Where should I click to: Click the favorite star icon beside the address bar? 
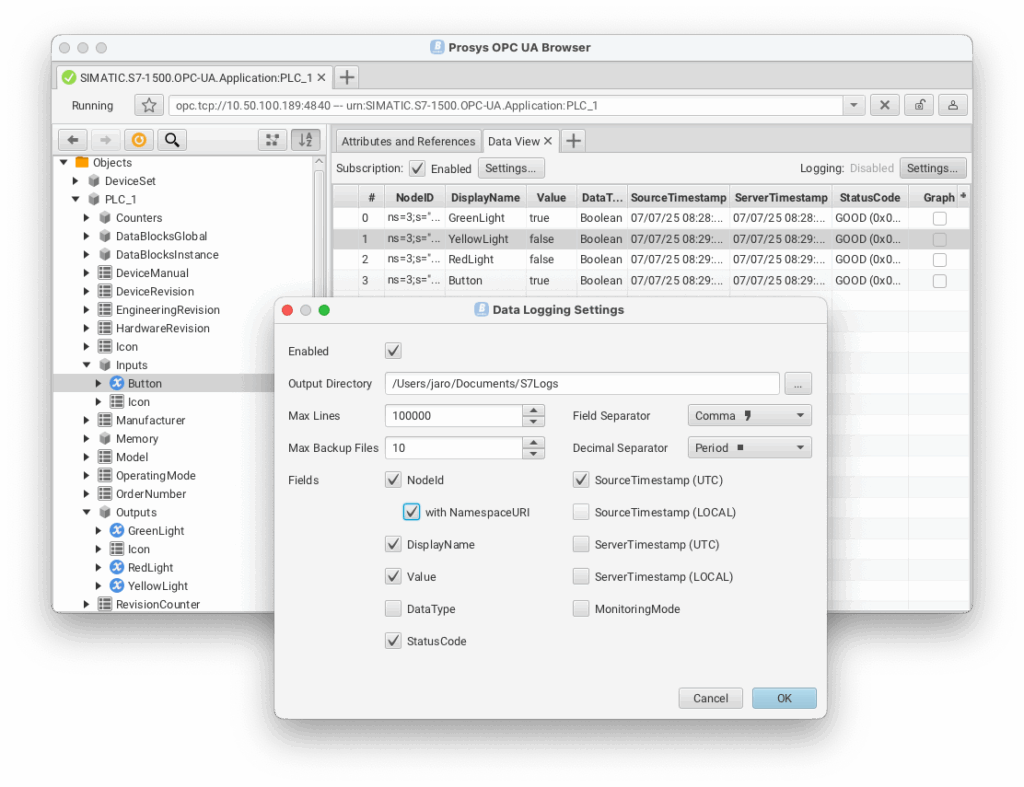pyautogui.click(x=149, y=106)
